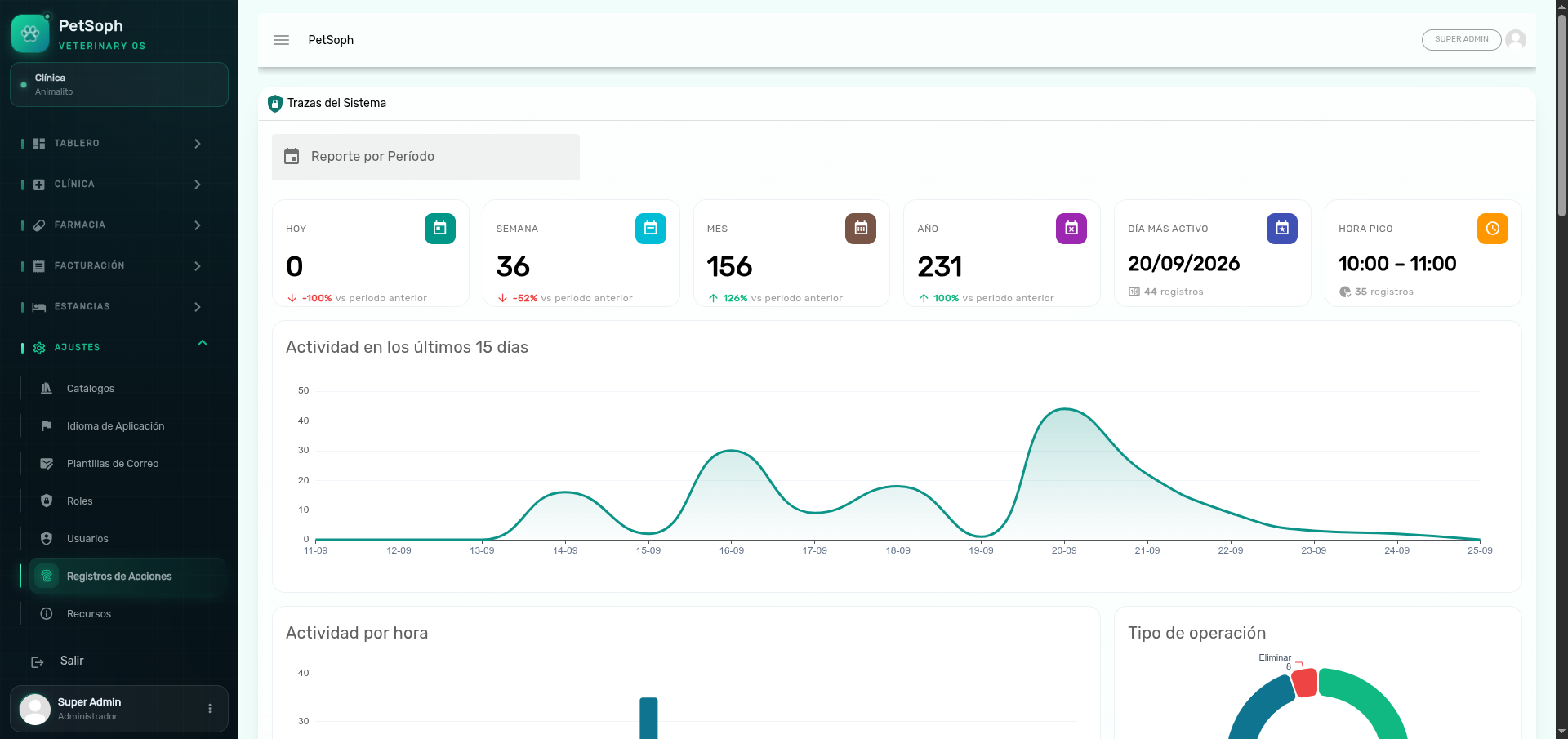Expand the Farmacia menu chevron
The width and height of the screenshot is (1568, 739).
198,225
